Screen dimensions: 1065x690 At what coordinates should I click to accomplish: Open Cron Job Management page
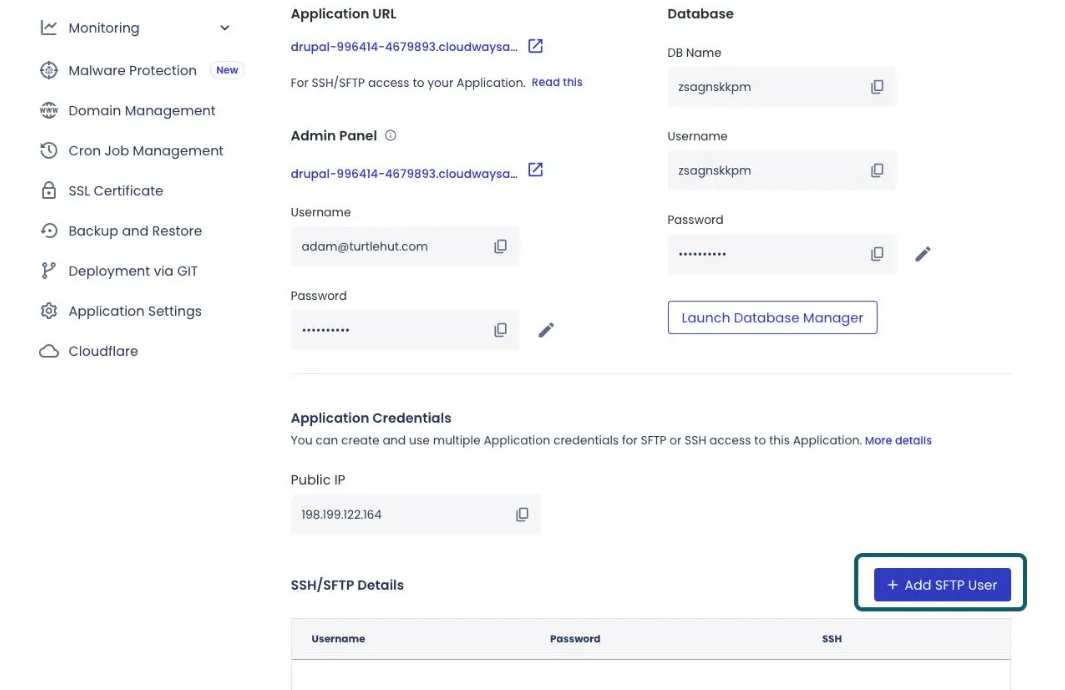click(145, 151)
